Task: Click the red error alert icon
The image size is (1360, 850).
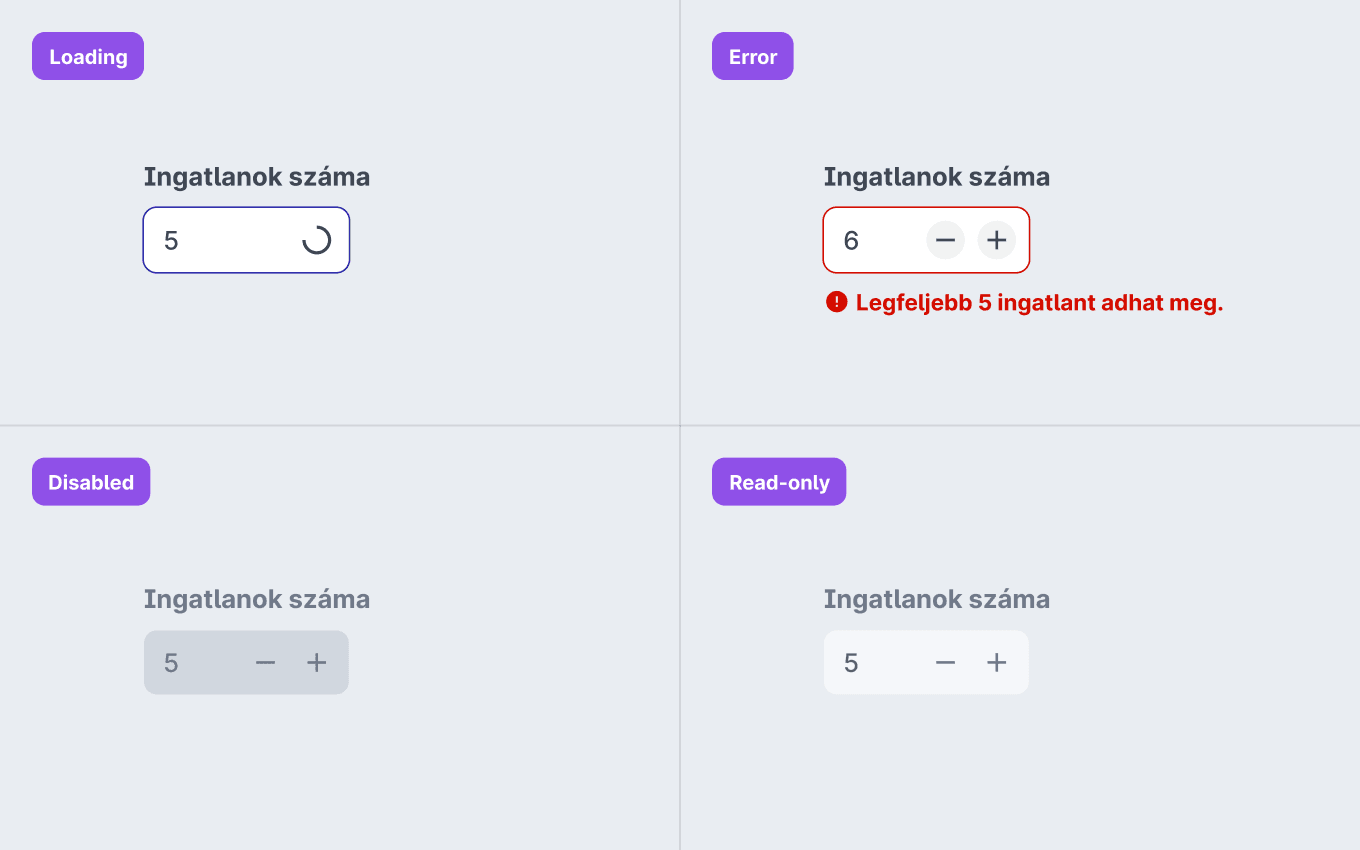Action: [x=837, y=302]
